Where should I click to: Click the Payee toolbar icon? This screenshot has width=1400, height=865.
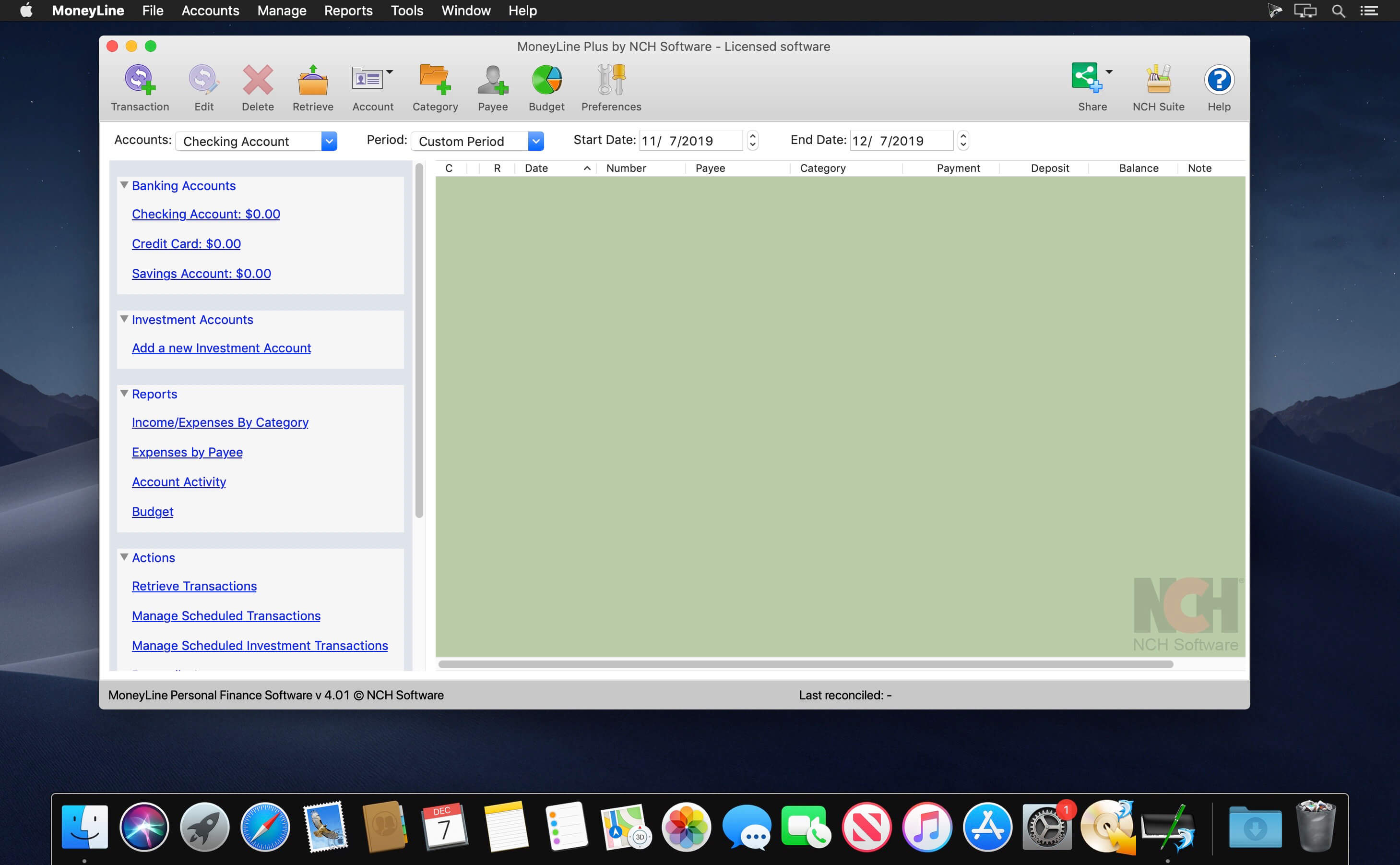pos(492,81)
